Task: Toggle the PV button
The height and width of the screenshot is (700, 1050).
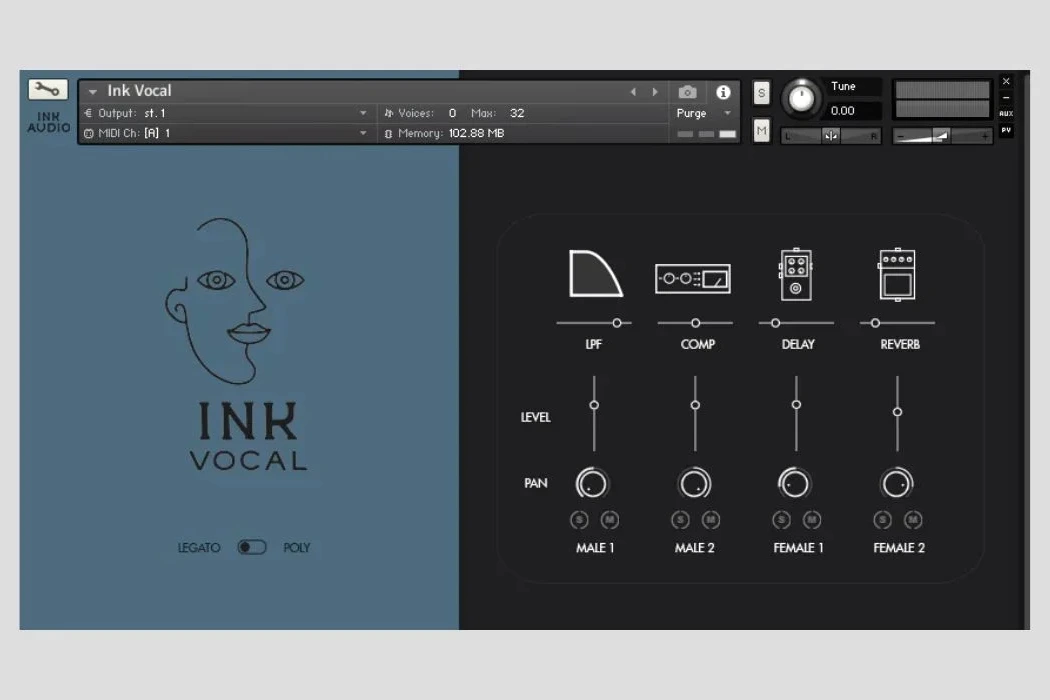Action: coord(1006,130)
